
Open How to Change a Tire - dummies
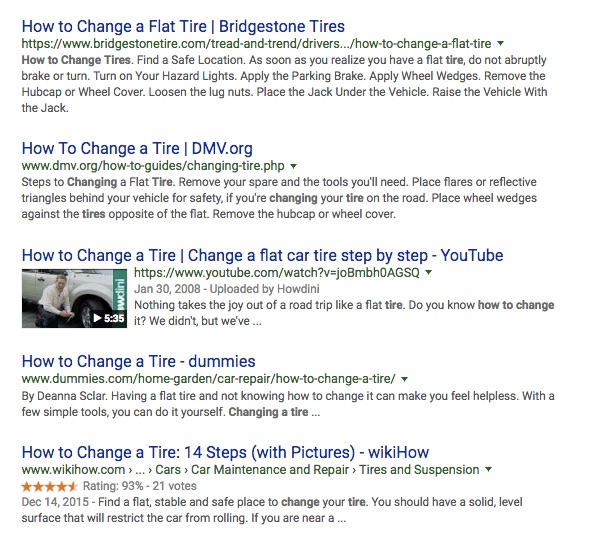click(x=138, y=362)
